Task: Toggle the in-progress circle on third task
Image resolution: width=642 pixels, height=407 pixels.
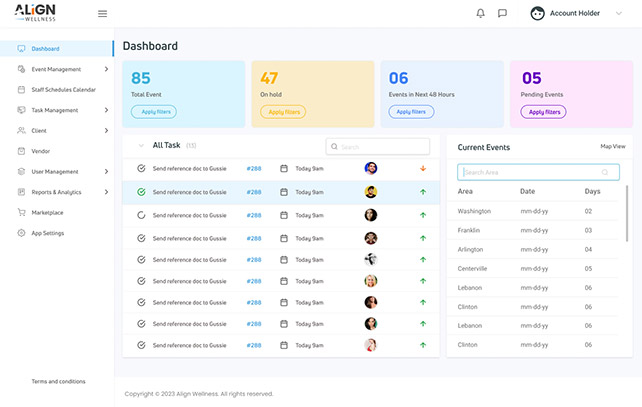Action: 141,215
